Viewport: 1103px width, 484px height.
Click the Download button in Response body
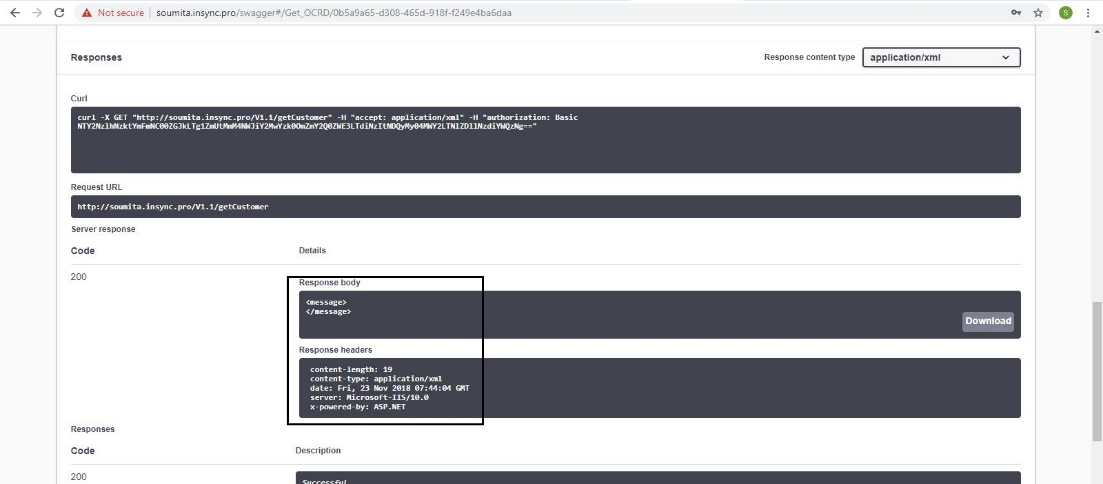(988, 321)
